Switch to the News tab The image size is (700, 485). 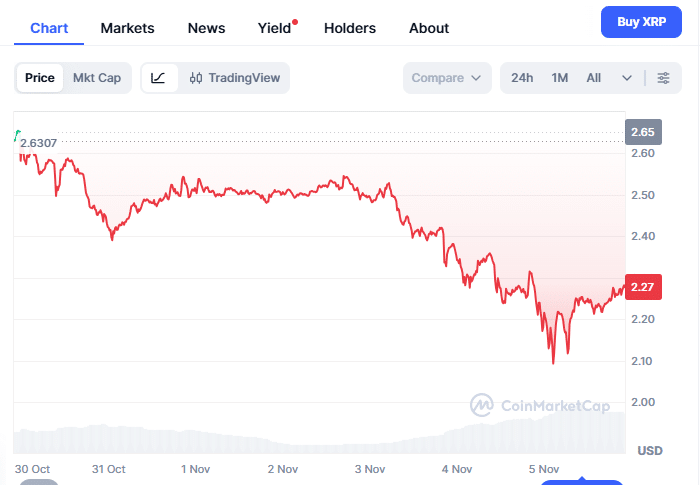(x=207, y=28)
